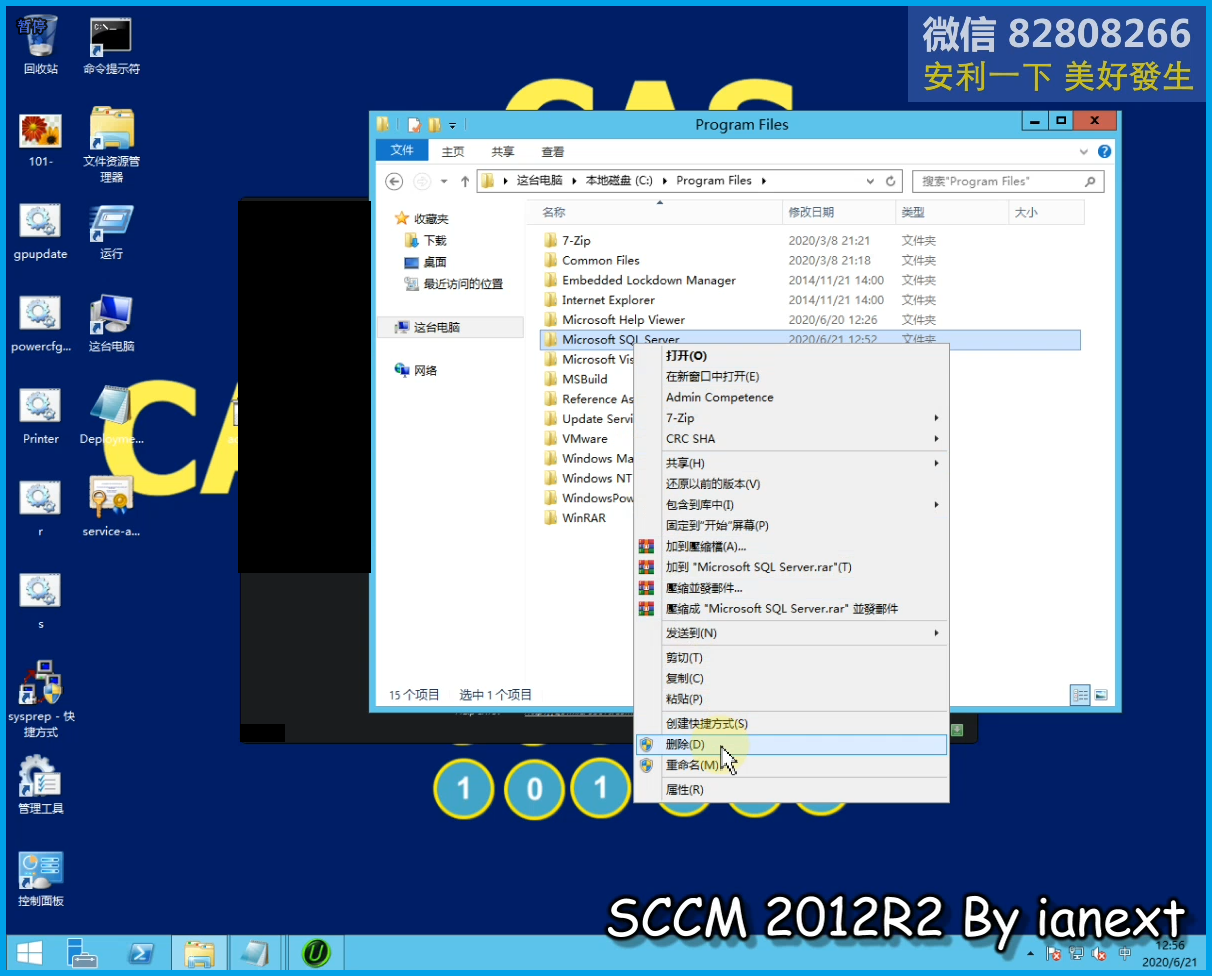Click the up-one-level arrow button
The width and height of the screenshot is (1212, 976).
click(x=465, y=181)
